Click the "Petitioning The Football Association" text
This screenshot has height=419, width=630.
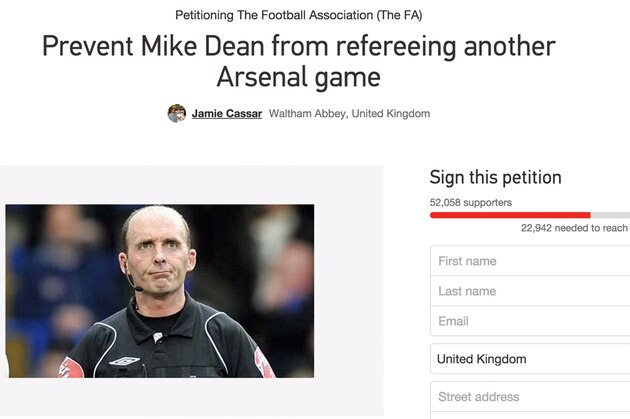298,16
